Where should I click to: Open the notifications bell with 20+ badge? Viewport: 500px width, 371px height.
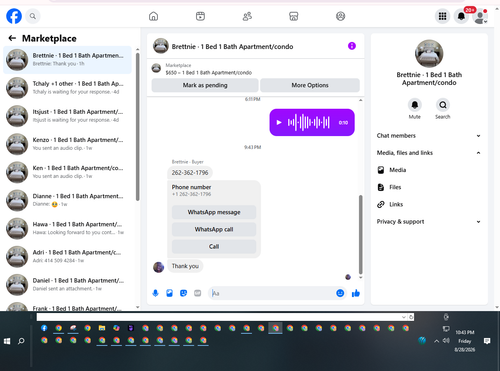click(x=461, y=16)
